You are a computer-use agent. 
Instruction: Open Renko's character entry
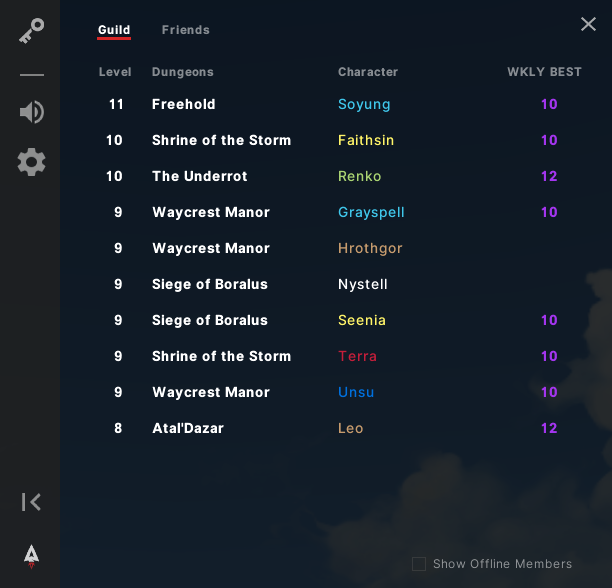[x=360, y=176]
